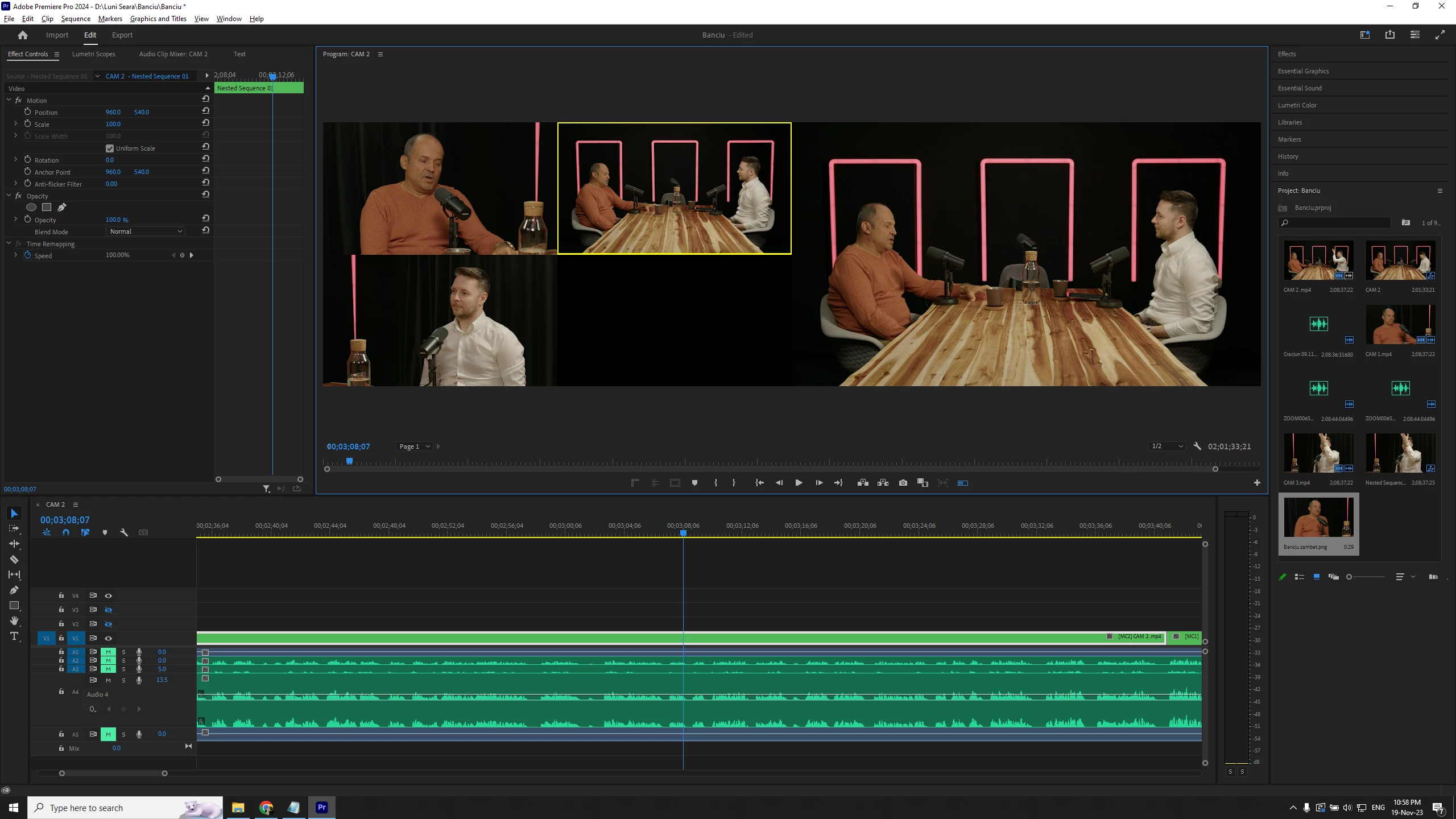
Task: Select the Razor tool
Action: 14,559
